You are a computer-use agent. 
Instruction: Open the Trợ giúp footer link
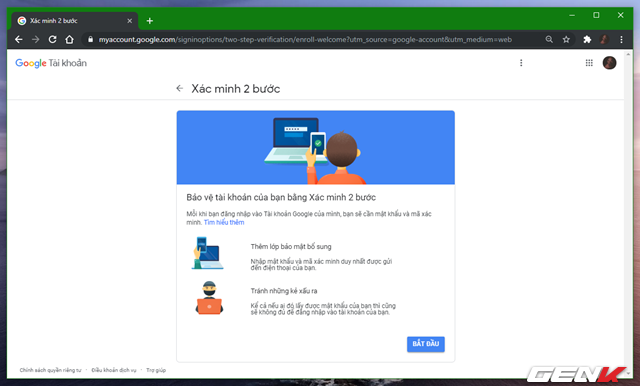point(156,370)
